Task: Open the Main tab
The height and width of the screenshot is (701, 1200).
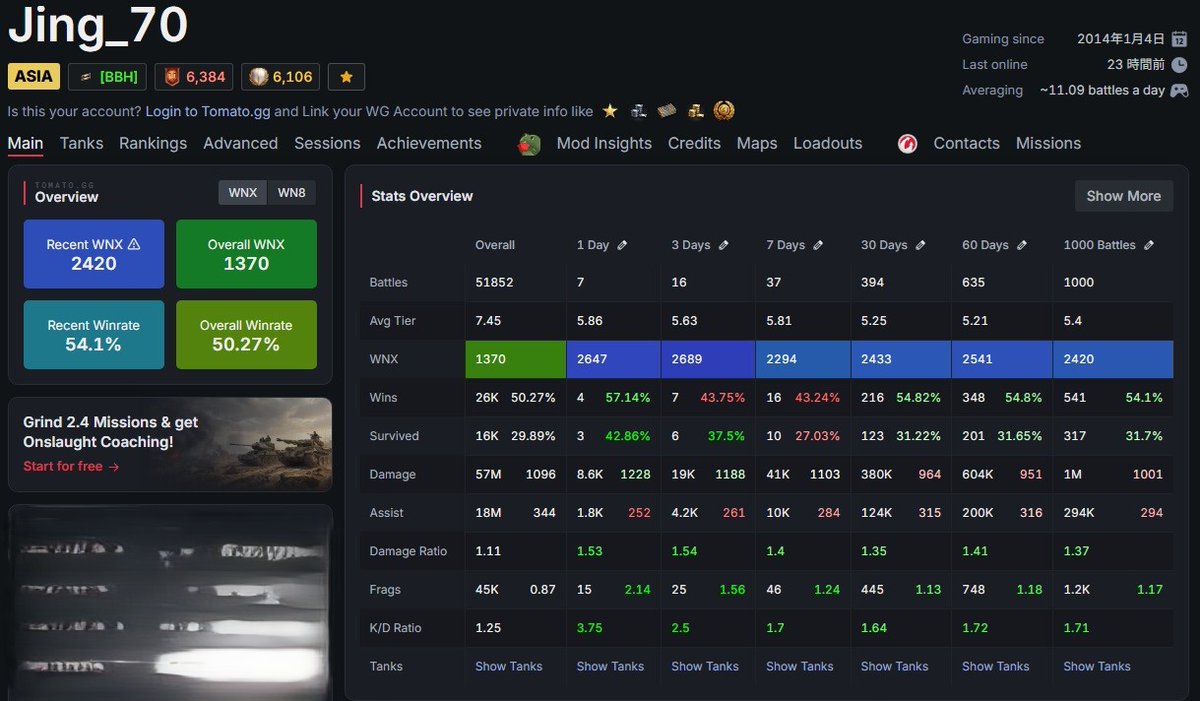Action: [25, 143]
